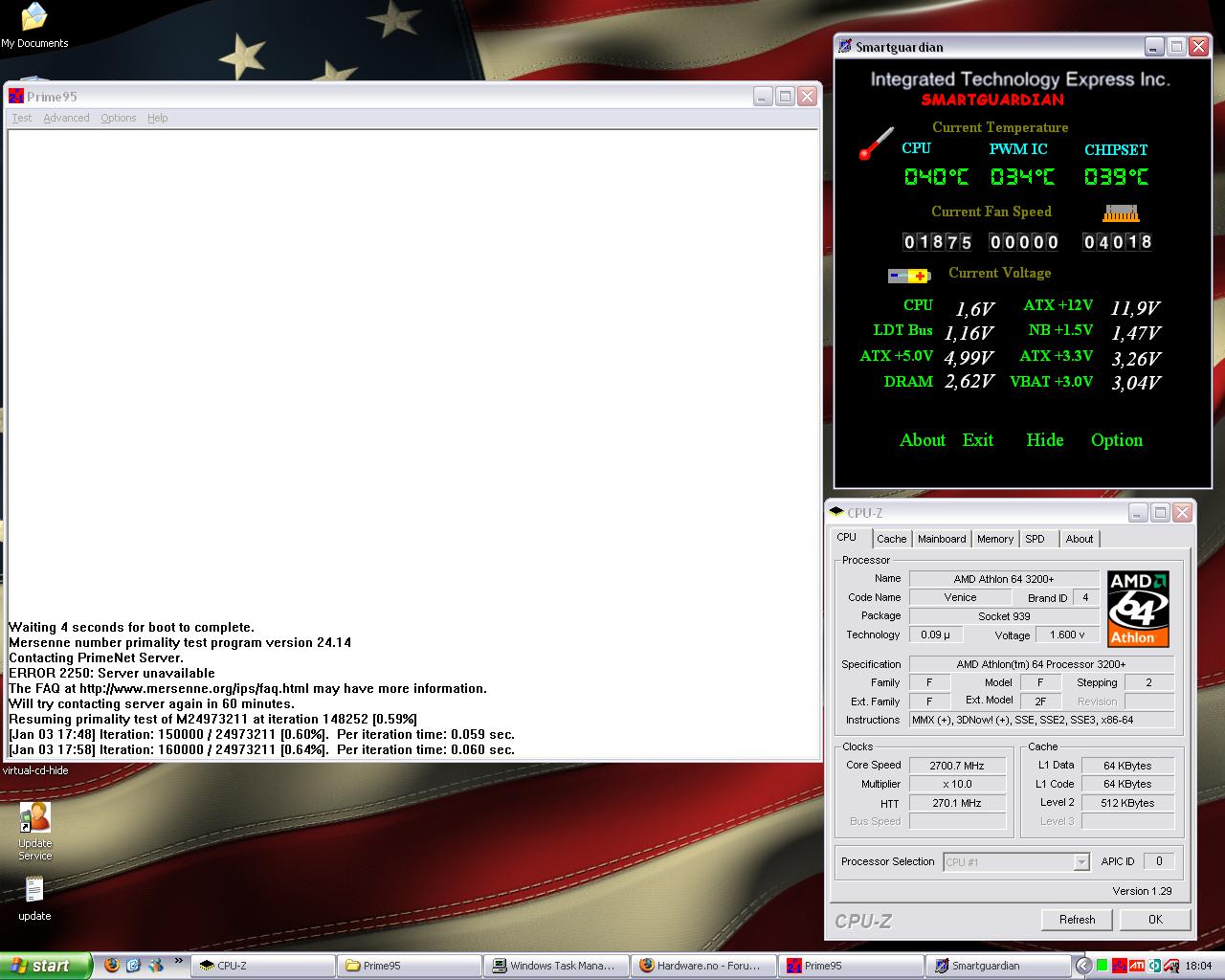
Task: Click Exit in Smartguardian
Action: pos(978,440)
